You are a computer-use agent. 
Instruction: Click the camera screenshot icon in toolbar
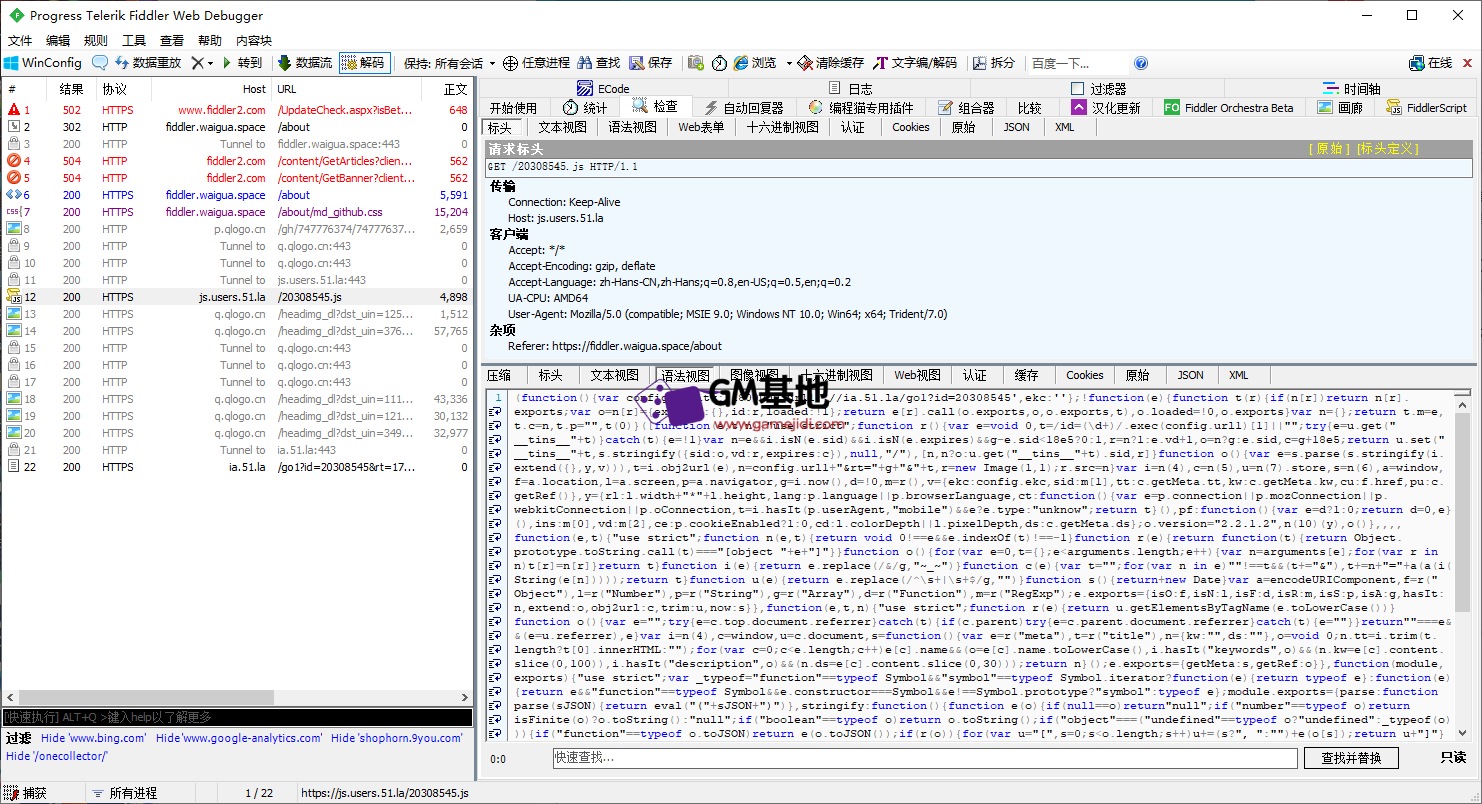tap(695, 62)
